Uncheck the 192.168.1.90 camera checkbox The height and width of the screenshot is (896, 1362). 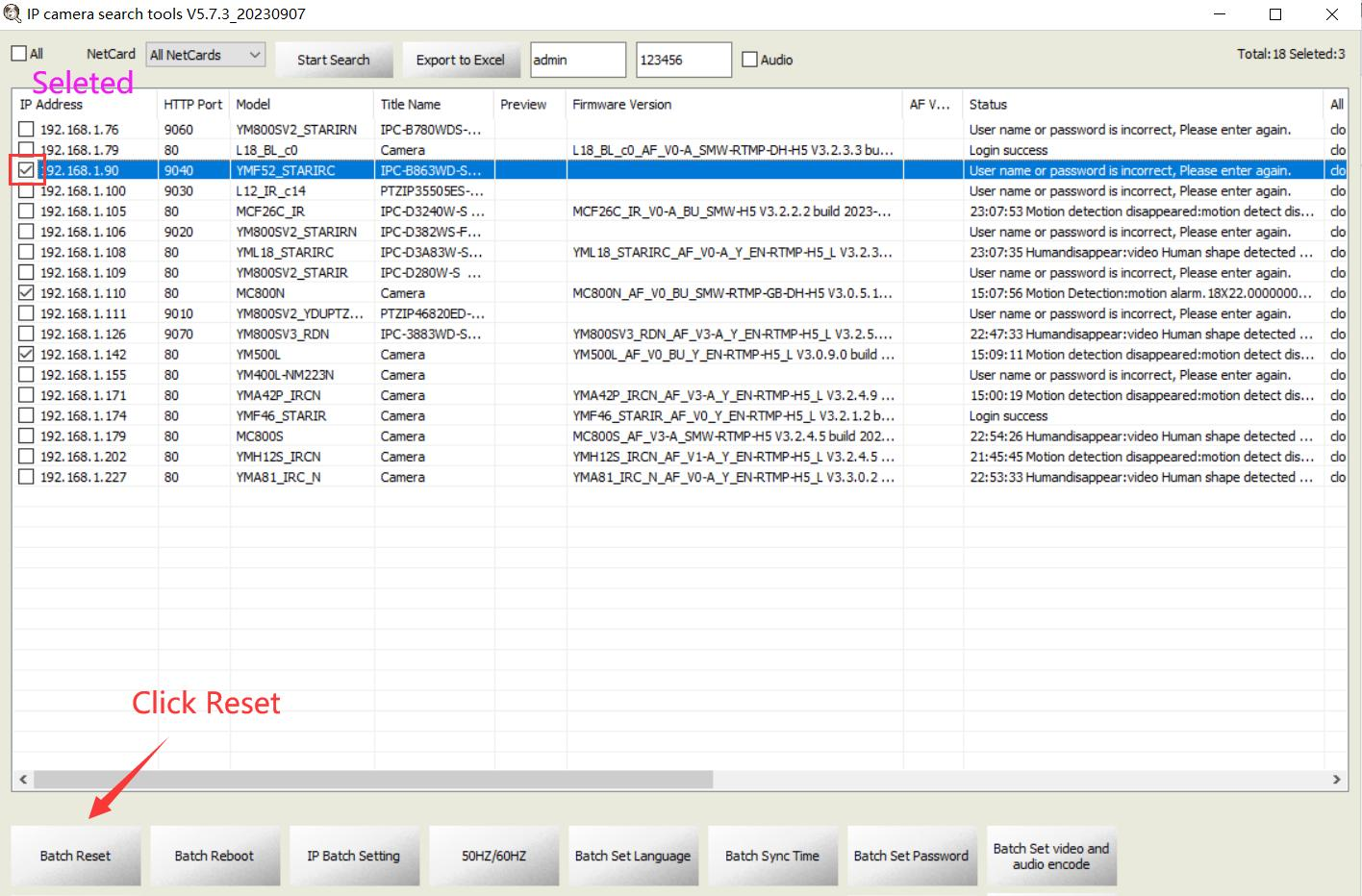(26, 170)
